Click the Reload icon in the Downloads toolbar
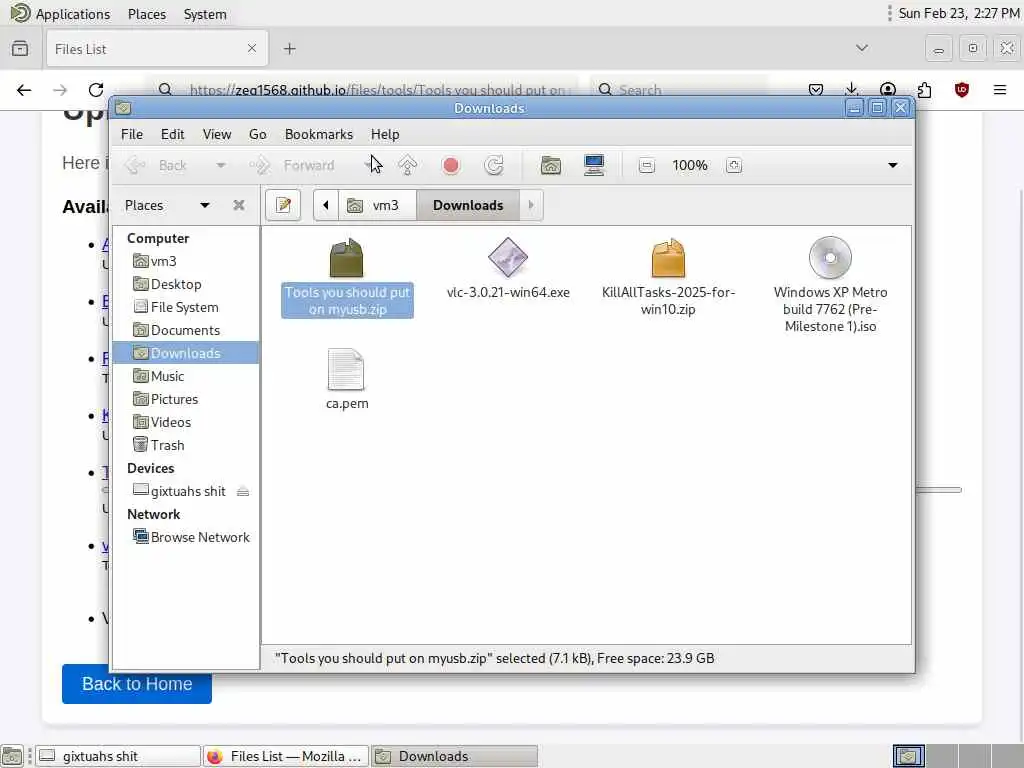 tap(494, 165)
